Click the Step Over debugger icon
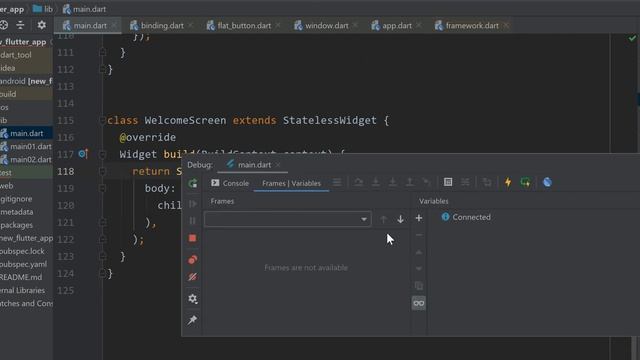The height and width of the screenshot is (360, 640). 358,182
